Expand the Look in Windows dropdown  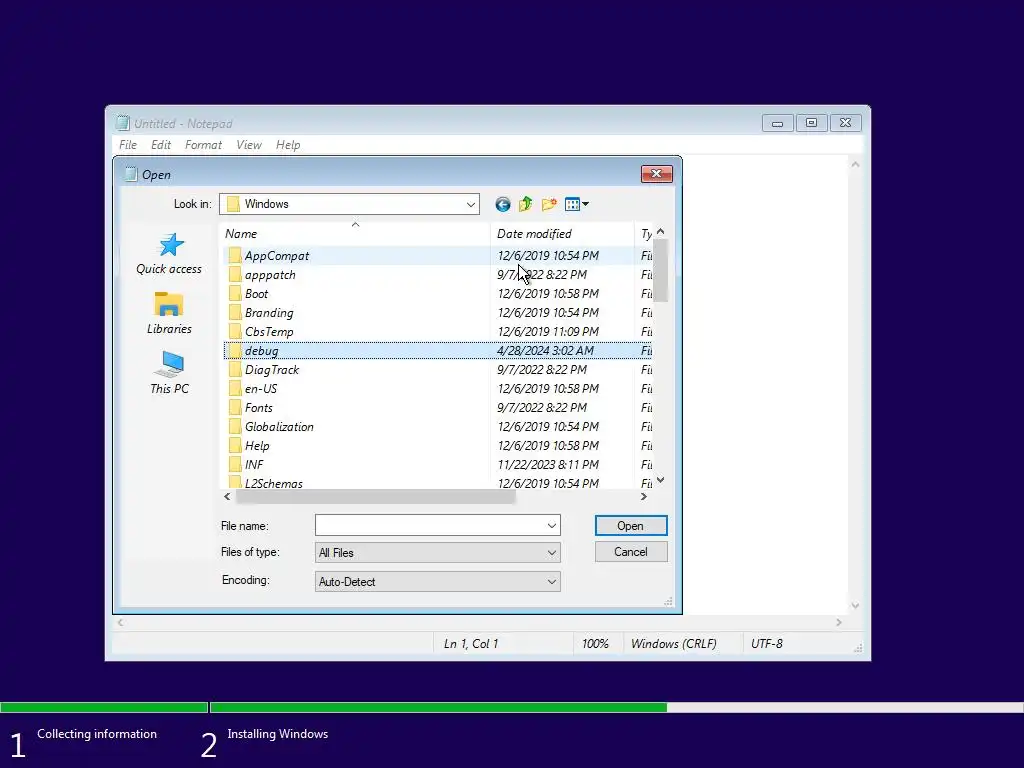click(470, 204)
